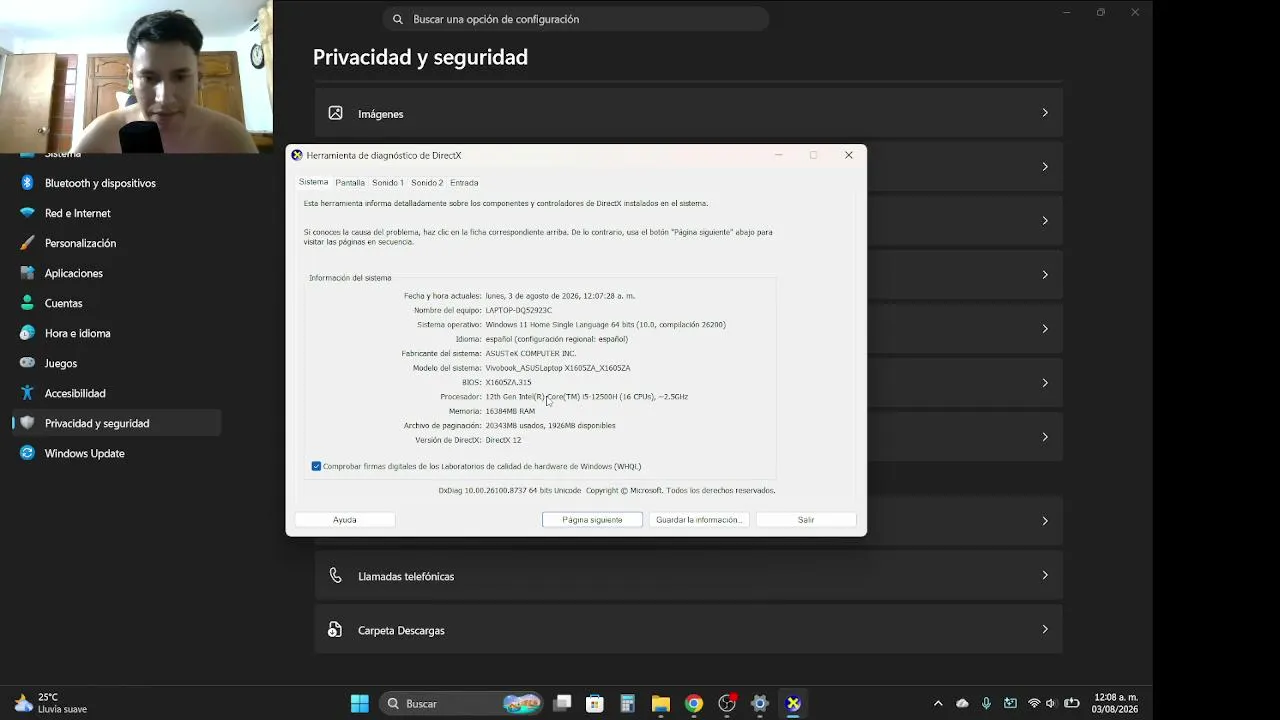This screenshot has width=1280, height=720.
Task: Click the Bluetooth y dispositivos sidebar icon
Action: 27,183
